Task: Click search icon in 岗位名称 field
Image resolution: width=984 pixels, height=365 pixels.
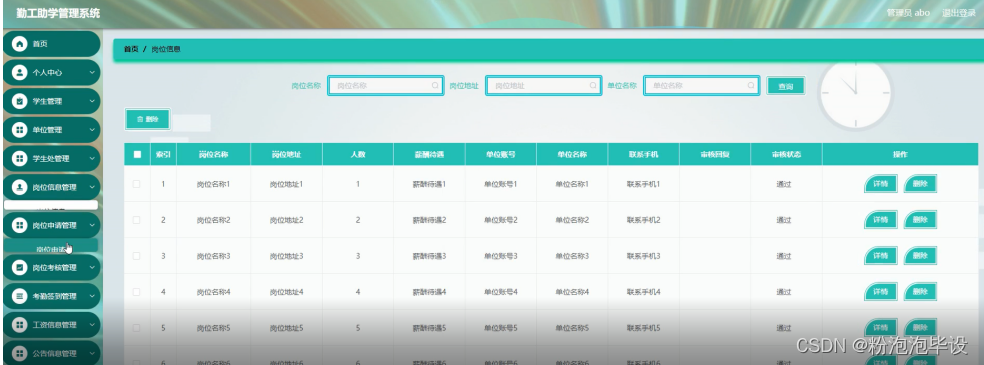Action: click(x=436, y=85)
